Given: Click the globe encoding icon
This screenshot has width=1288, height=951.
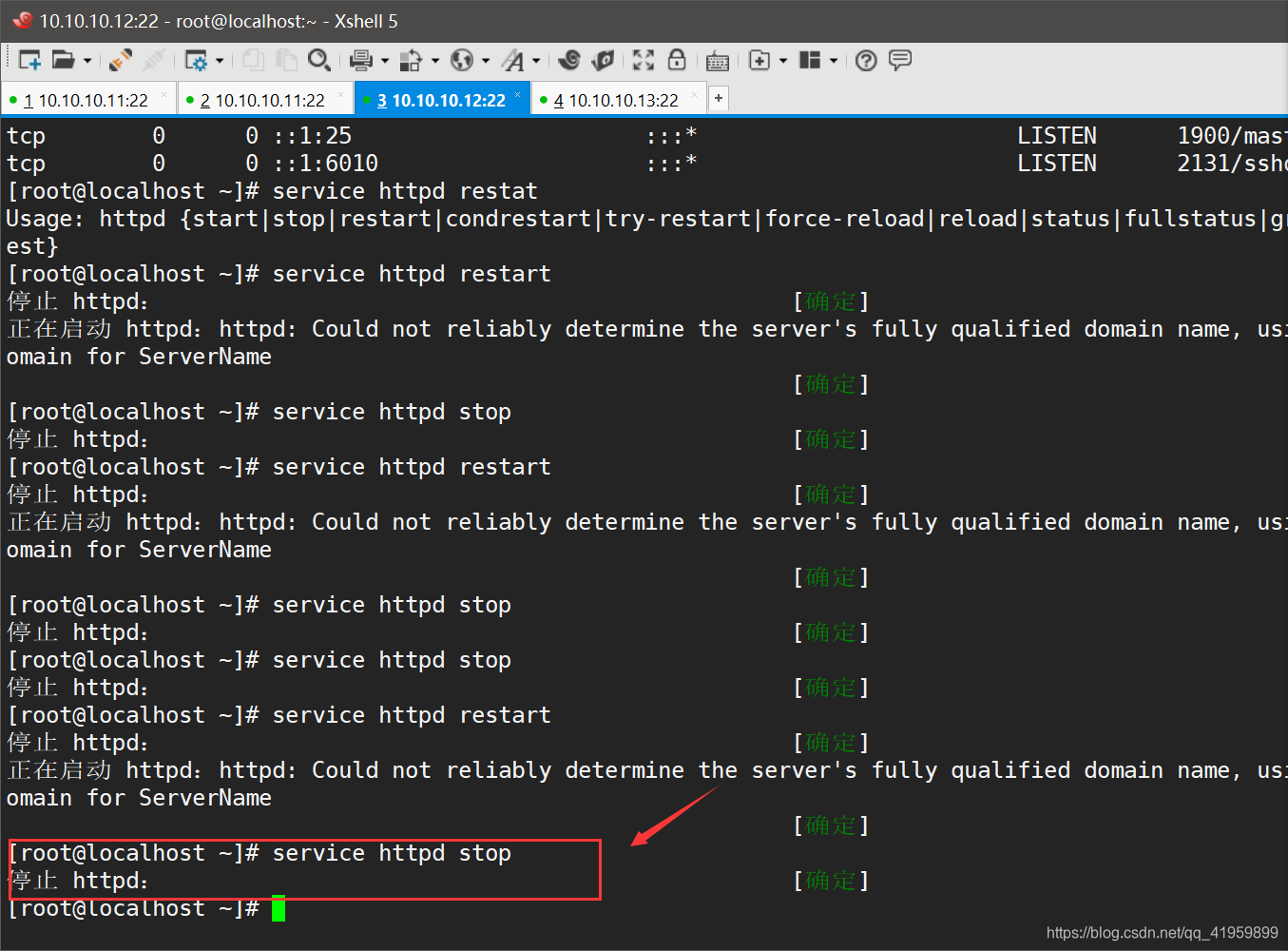Looking at the screenshot, I should pyautogui.click(x=462, y=61).
